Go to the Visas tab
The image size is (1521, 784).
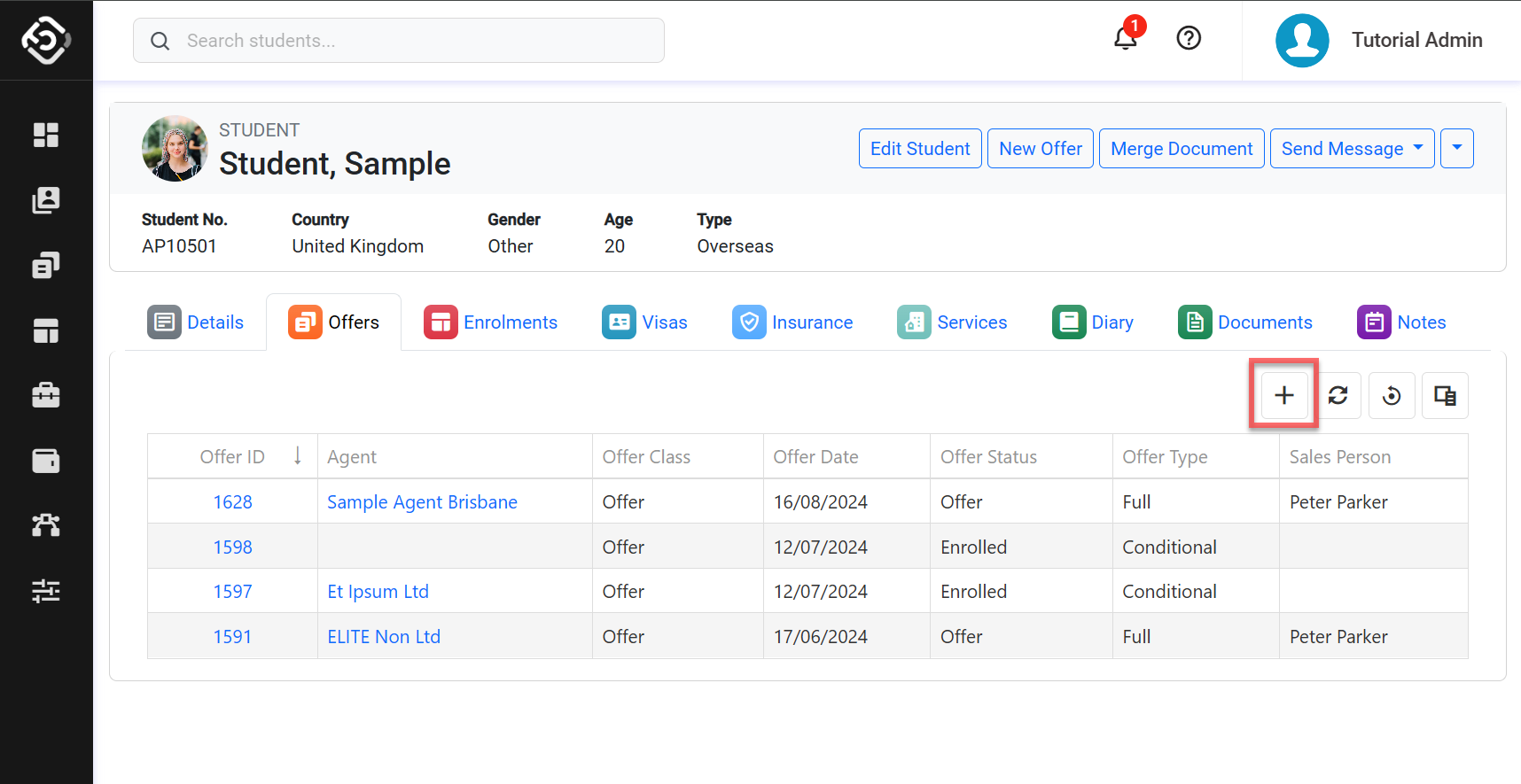click(645, 322)
